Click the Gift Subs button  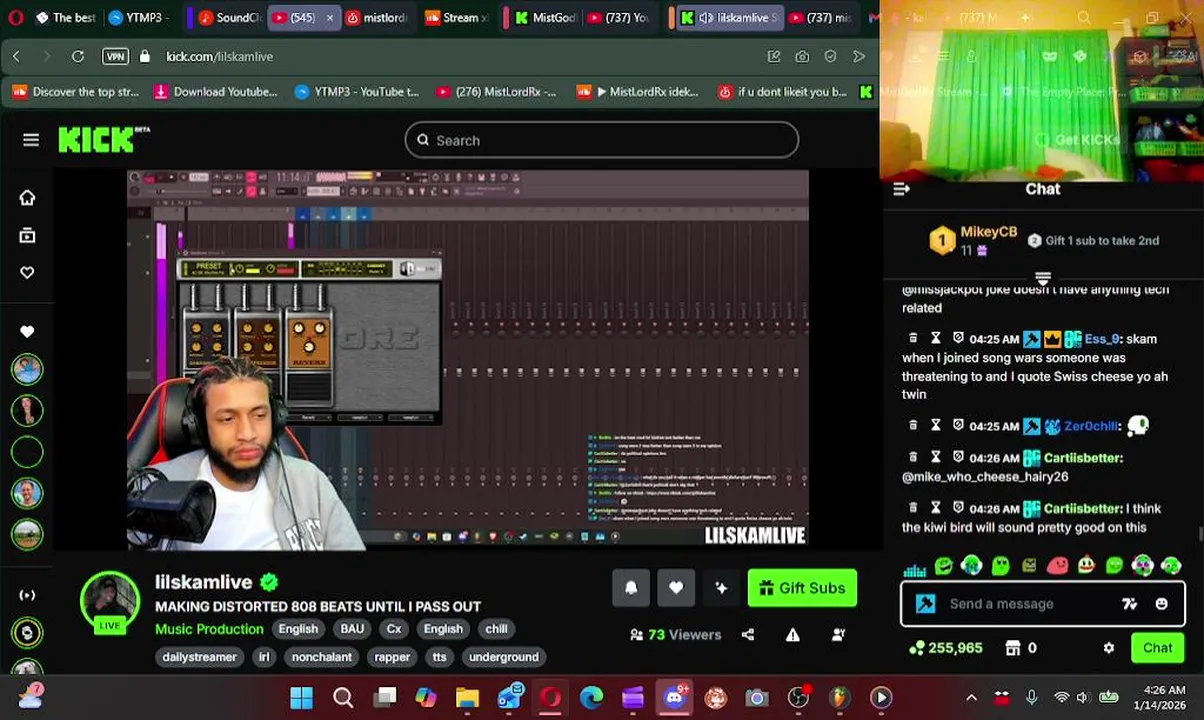pos(802,588)
